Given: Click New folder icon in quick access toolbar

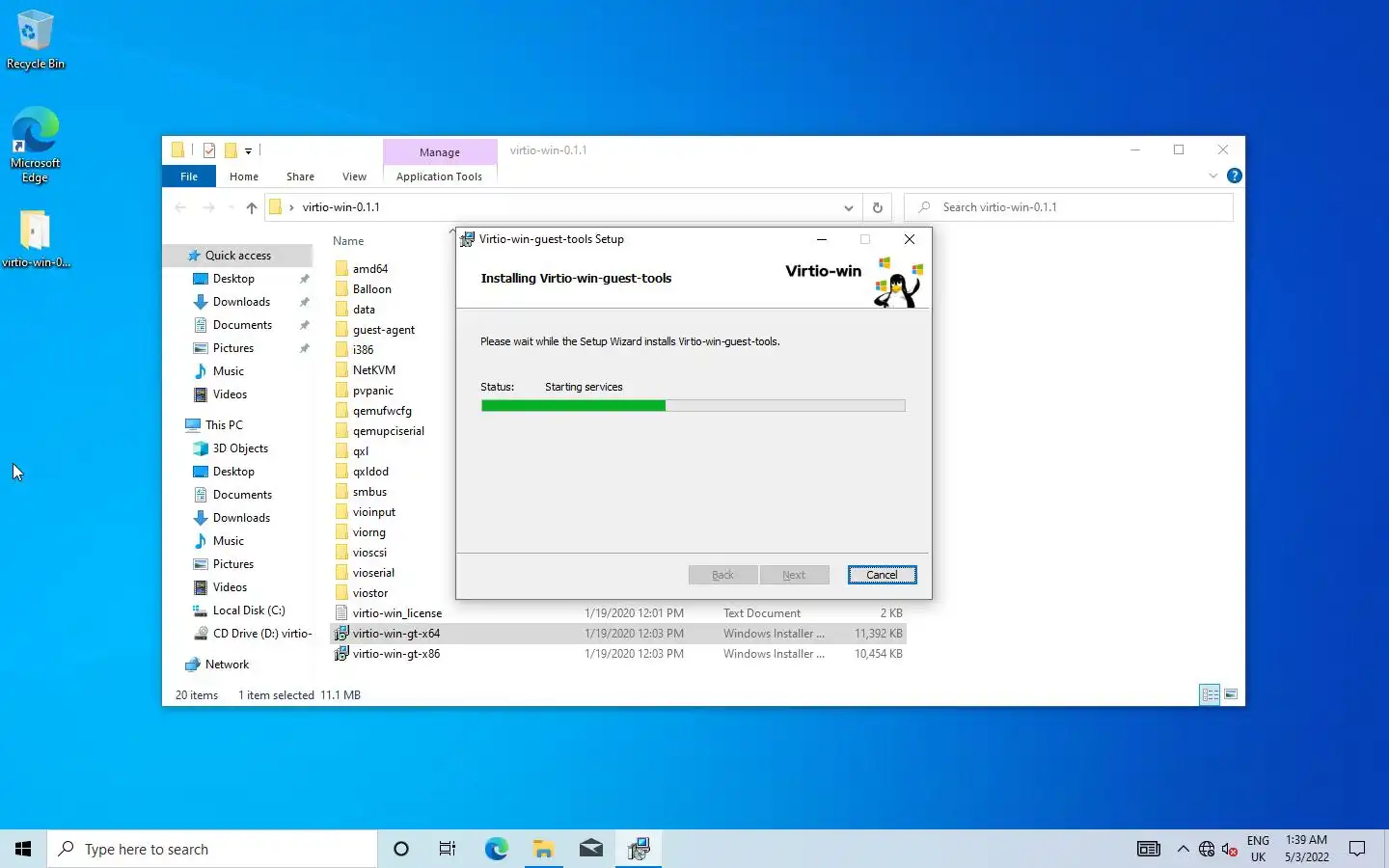Looking at the screenshot, I should 231,150.
